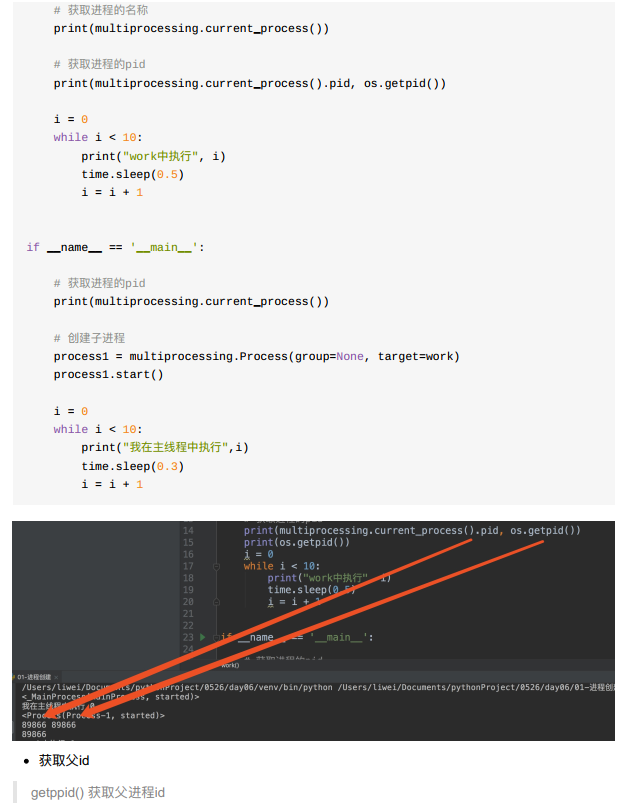Click the print("我在主线程中执行",i) line
Viewport: 625px width, 804px height.
pos(165,447)
